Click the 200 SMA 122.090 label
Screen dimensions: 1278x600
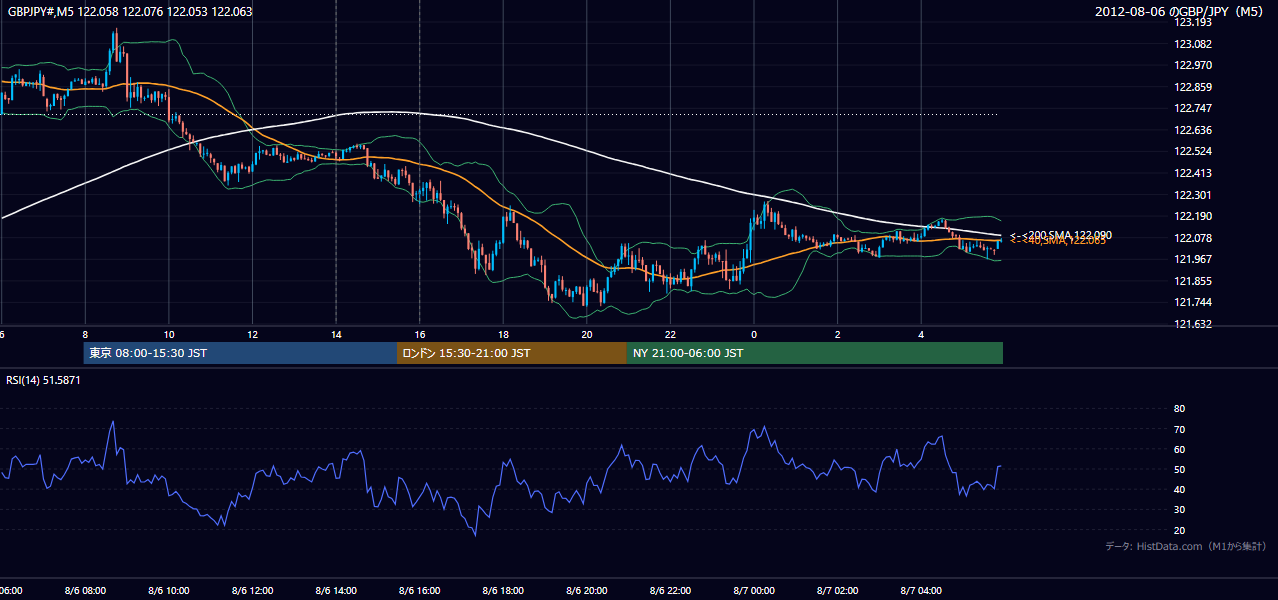pyautogui.click(x=1060, y=235)
